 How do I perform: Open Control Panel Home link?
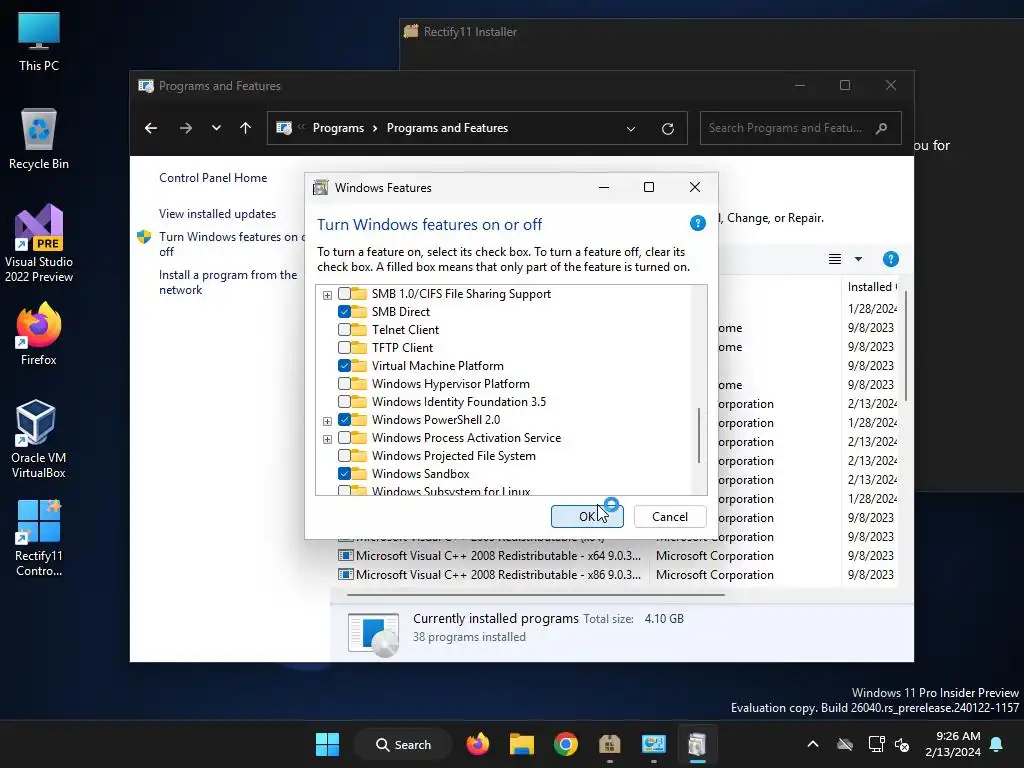coord(213,178)
